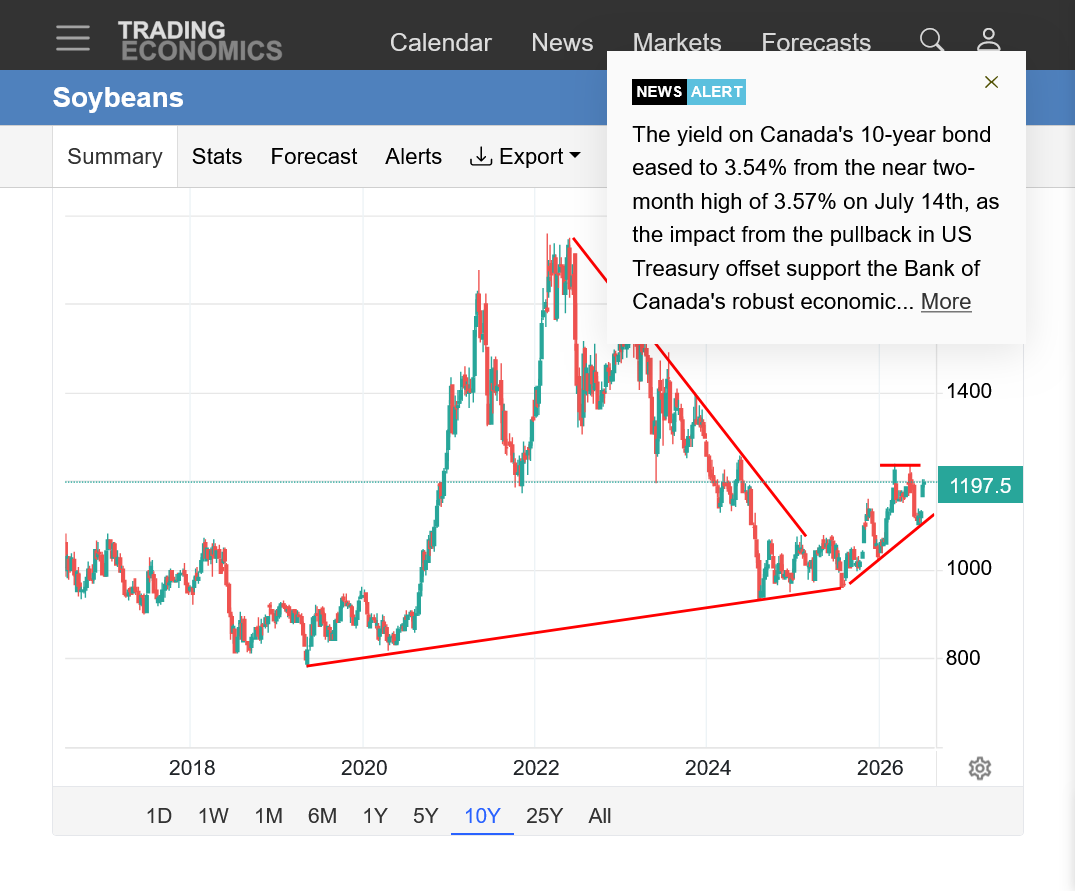Click the Trading Economics logo
The width and height of the screenshot is (1075, 891).
200,40
